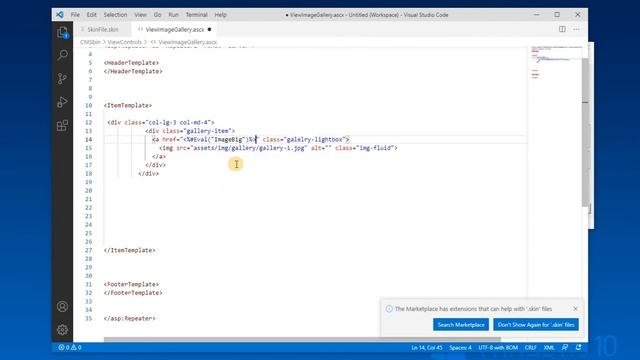The height and width of the screenshot is (360, 640).
Task: Click the "img-fluid" class value
Action: [375, 148]
